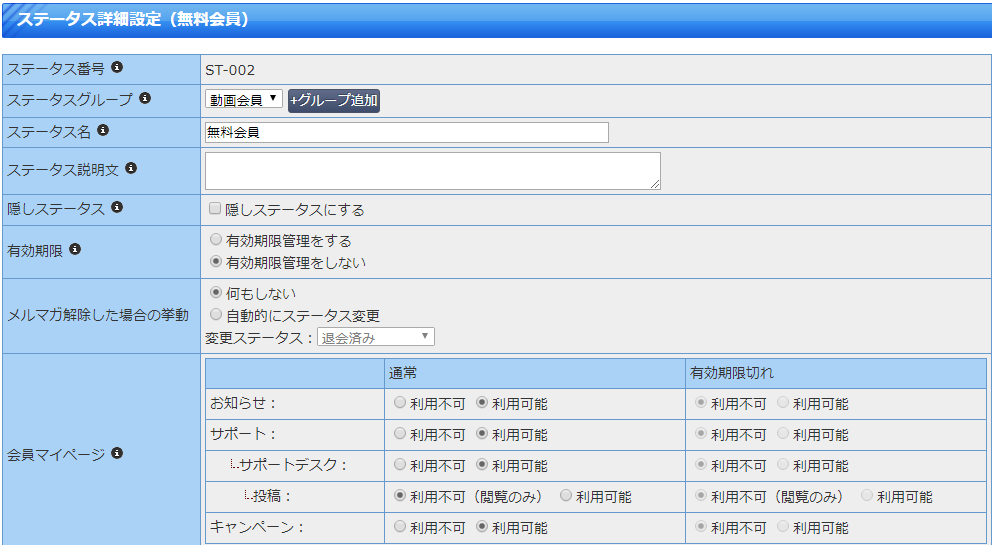The image size is (992, 545).
Task: Select 有効期限管理をする radio button
Action: (x=216, y=240)
